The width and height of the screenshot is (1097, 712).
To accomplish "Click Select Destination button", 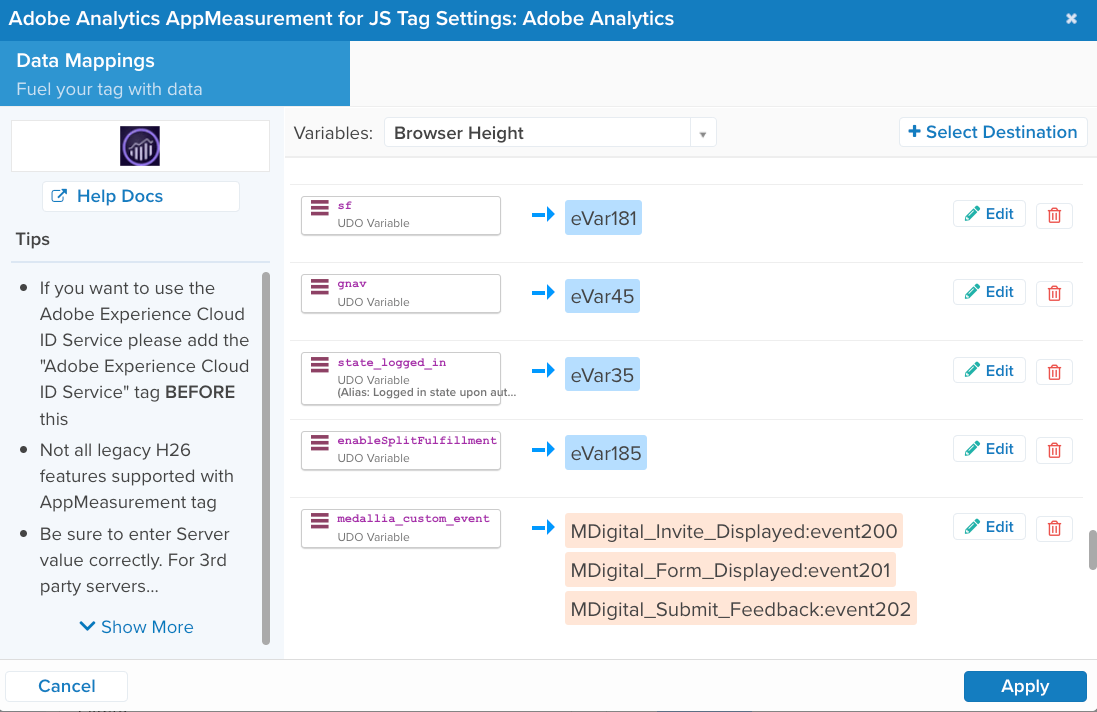I will [993, 132].
